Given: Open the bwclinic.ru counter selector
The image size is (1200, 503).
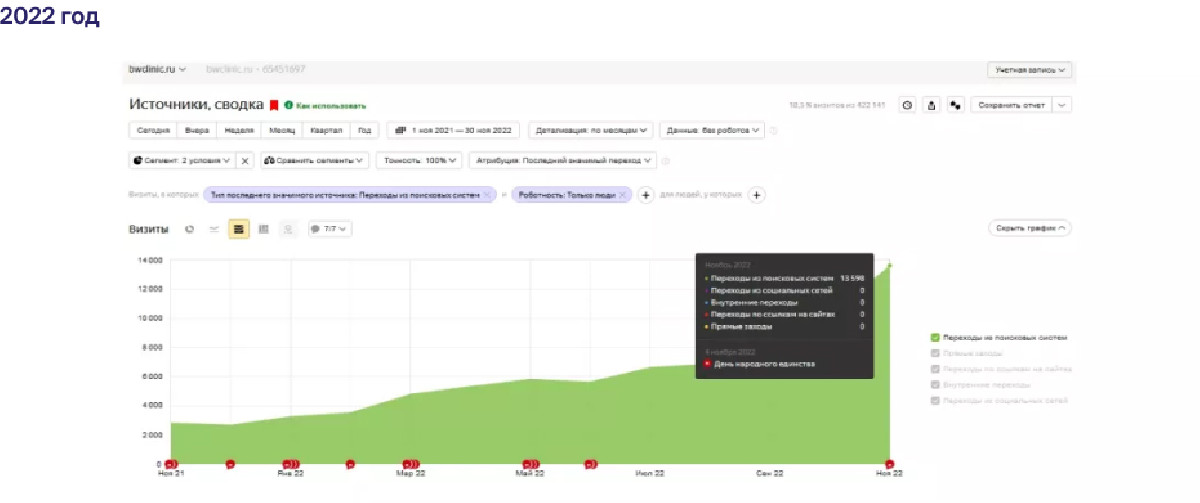Looking at the screenshot, I should pos(157,69).
